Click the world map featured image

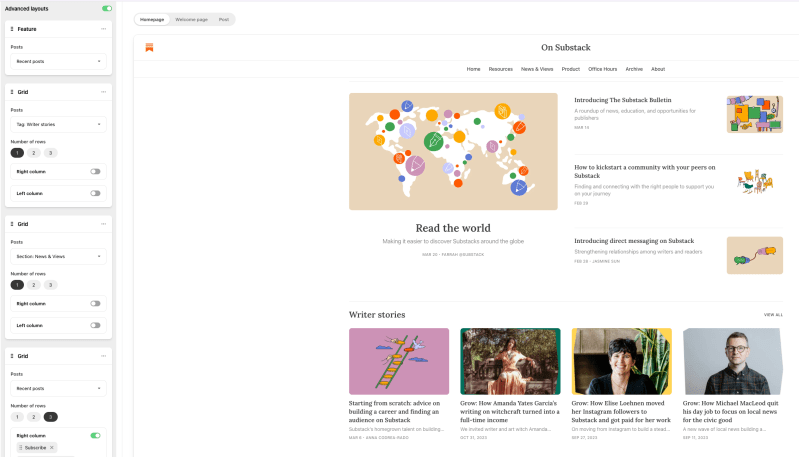click(x=453, y=151)
